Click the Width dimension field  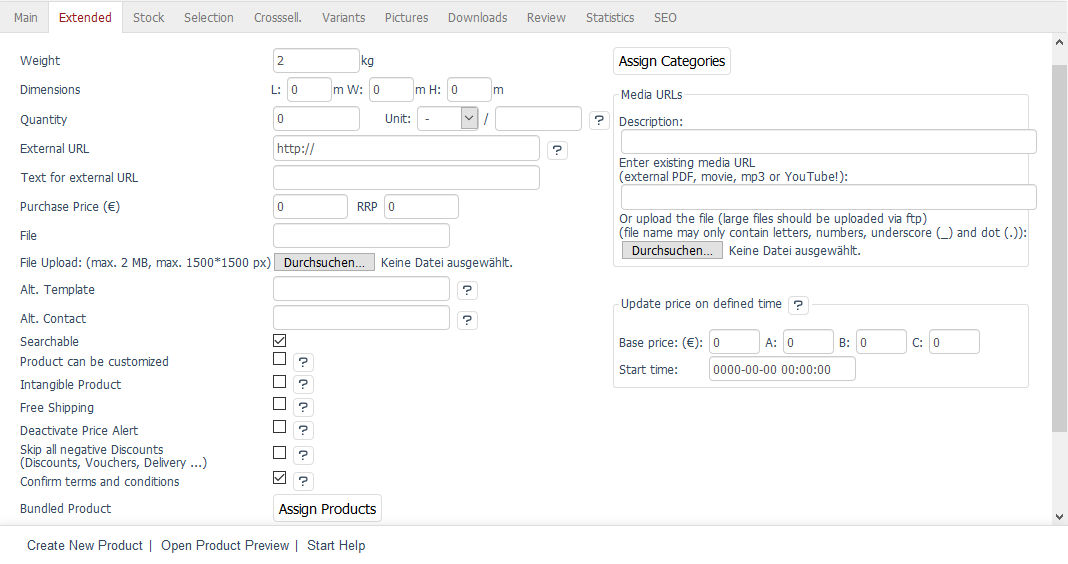pyautogui.click(x=392, y=90)
